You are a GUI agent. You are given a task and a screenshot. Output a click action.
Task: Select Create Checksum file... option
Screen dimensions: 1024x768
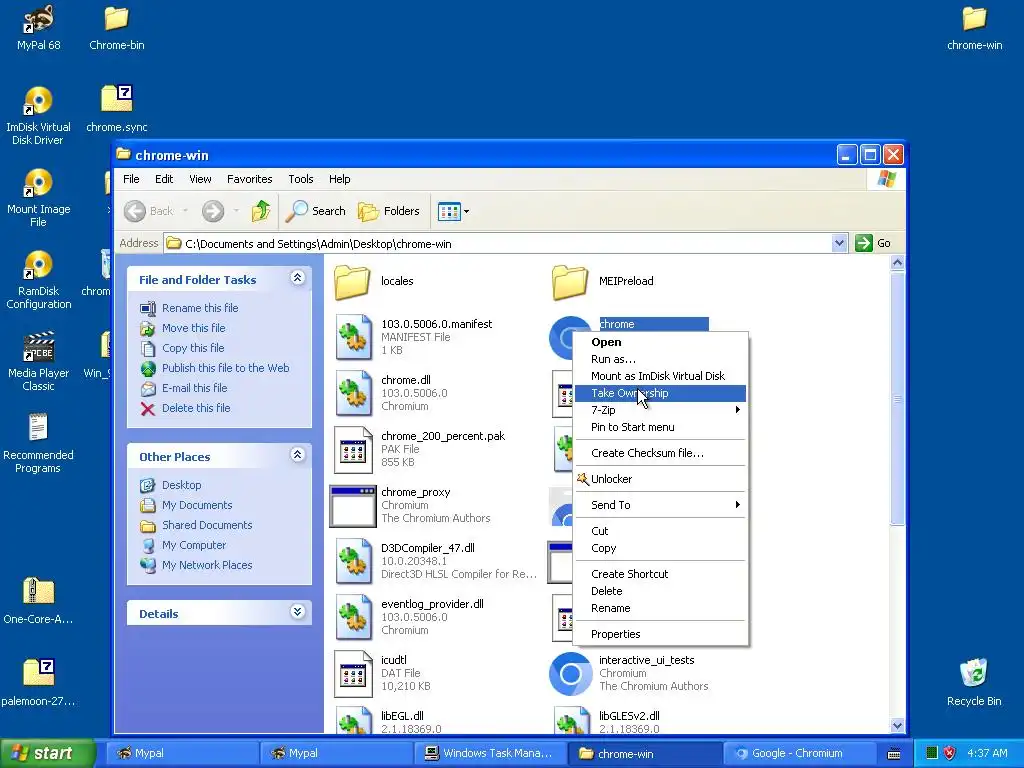660,453
